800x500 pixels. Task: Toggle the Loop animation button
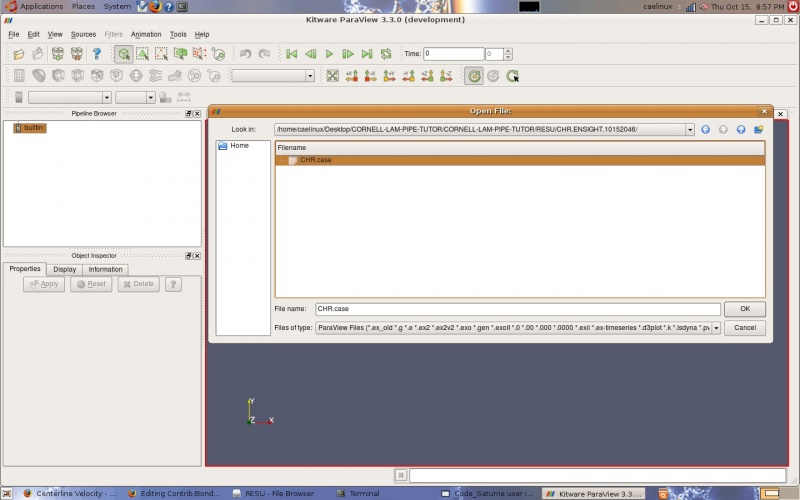386,54
